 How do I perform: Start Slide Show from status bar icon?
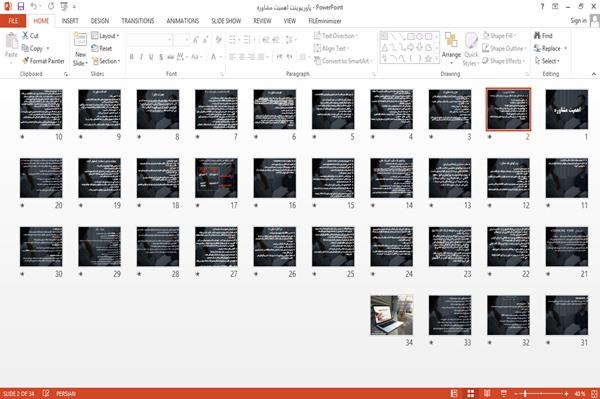504,393
